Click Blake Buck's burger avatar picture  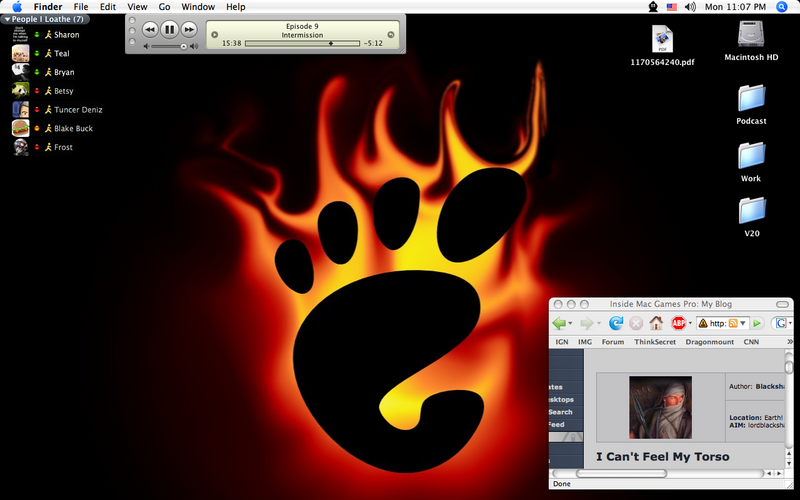point(20,128)
